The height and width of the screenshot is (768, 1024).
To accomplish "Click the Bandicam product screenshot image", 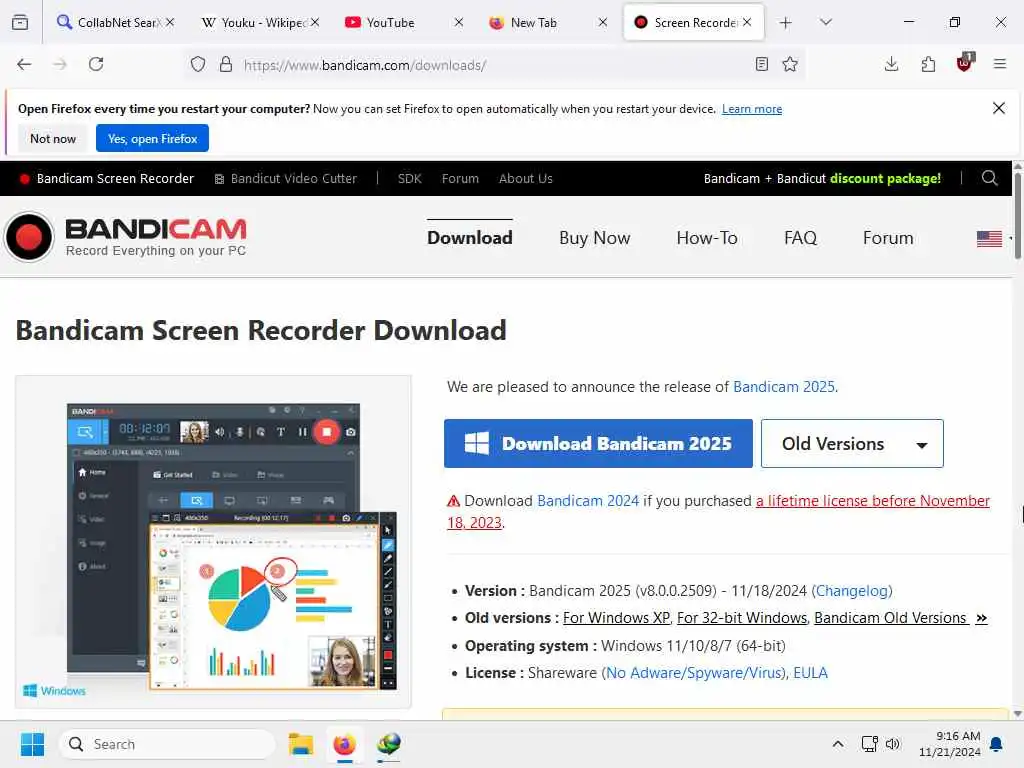I will tap(214, 542).
